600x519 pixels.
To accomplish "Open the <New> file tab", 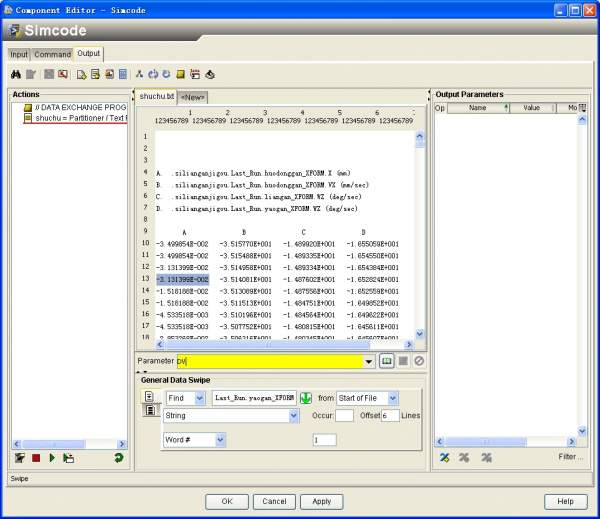I will pyautogui.click(x=193, y=97).
